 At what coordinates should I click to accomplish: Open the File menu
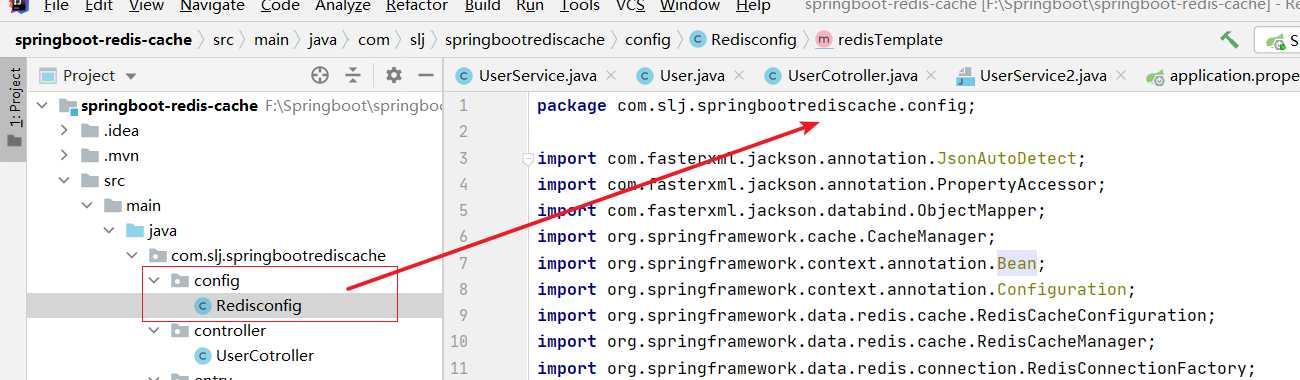coord(56,6)
